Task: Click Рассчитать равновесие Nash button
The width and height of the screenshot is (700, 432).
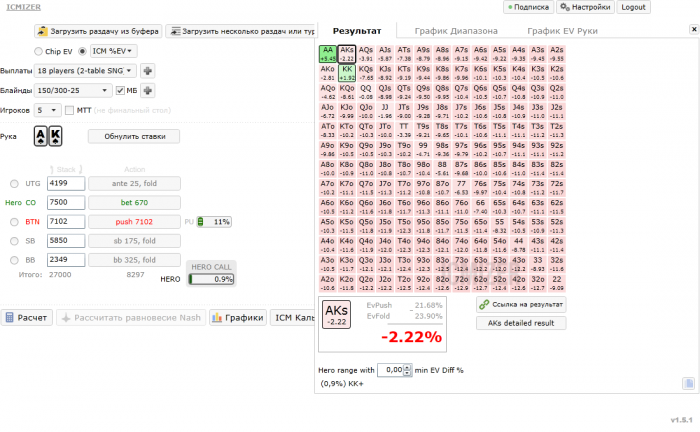Action: 131,318
